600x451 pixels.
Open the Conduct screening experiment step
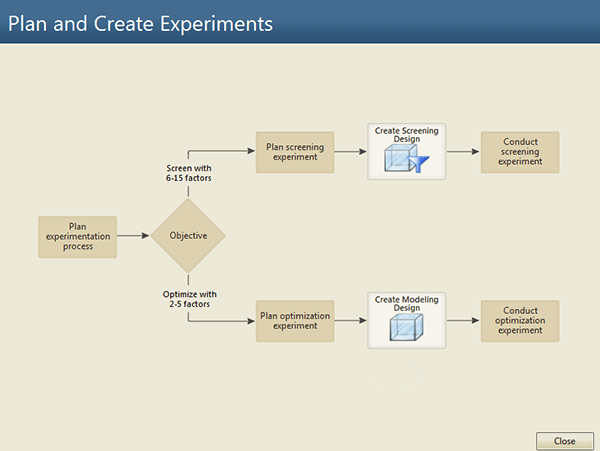(x=519, y=152)
